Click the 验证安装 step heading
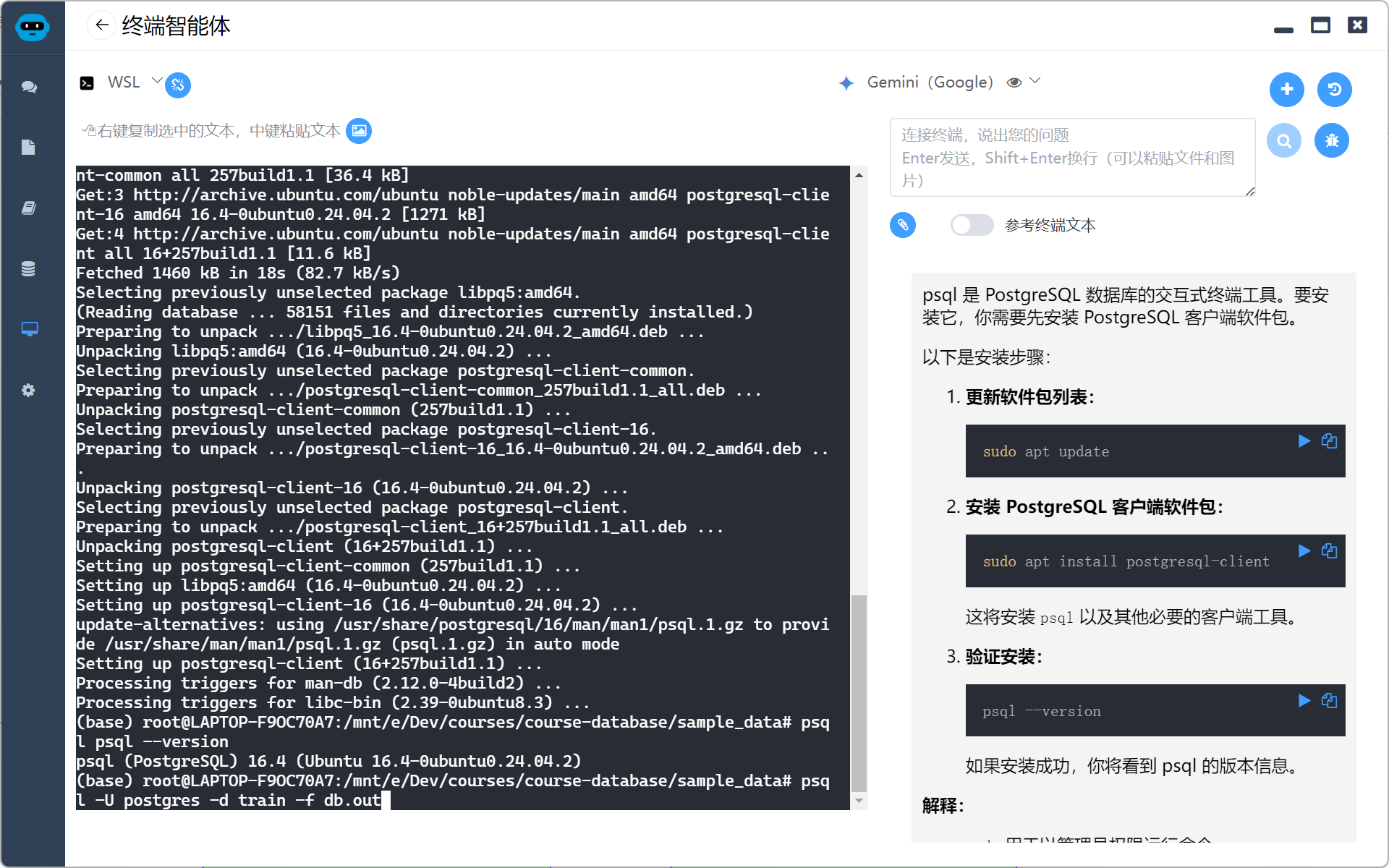This screenshot has width=1389, height=868. point(1004,657)
